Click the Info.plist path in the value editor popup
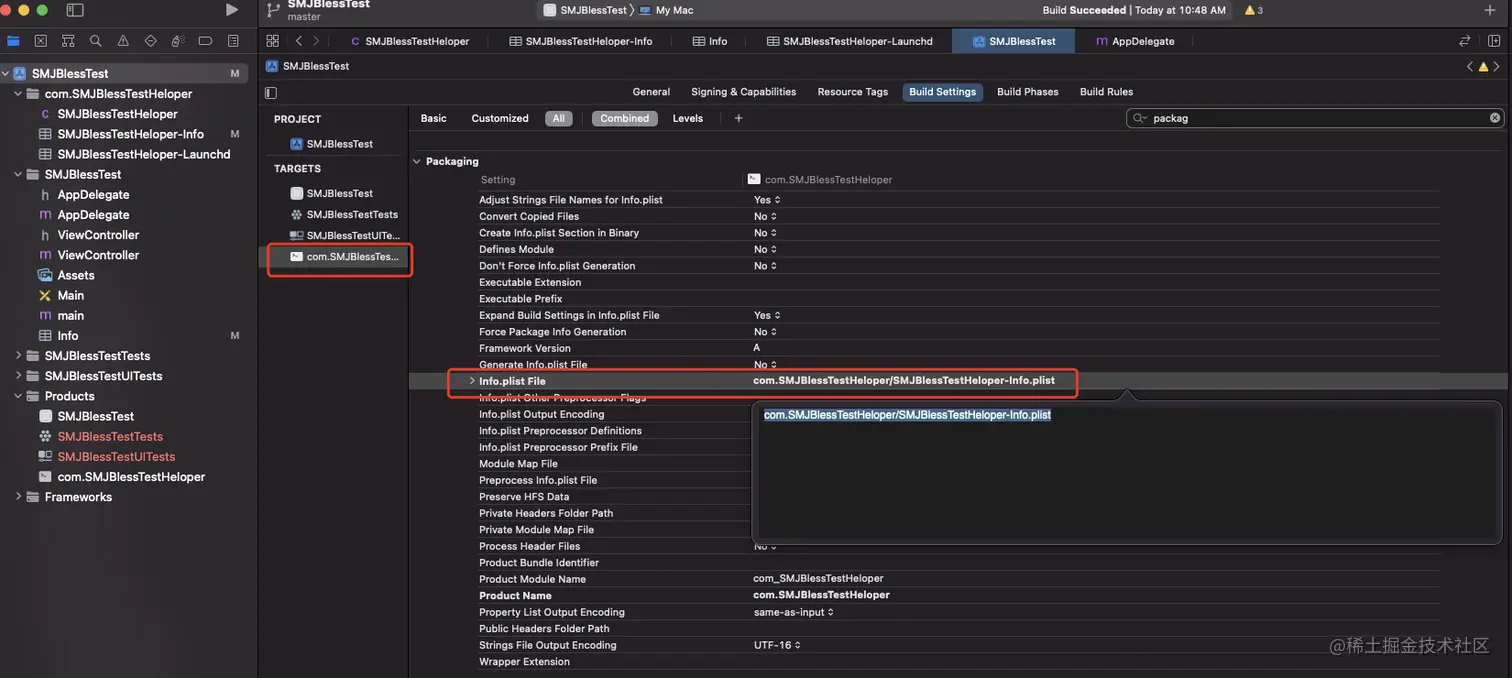This screenshot has height=678, width=1512. click(x=907, y=415)
